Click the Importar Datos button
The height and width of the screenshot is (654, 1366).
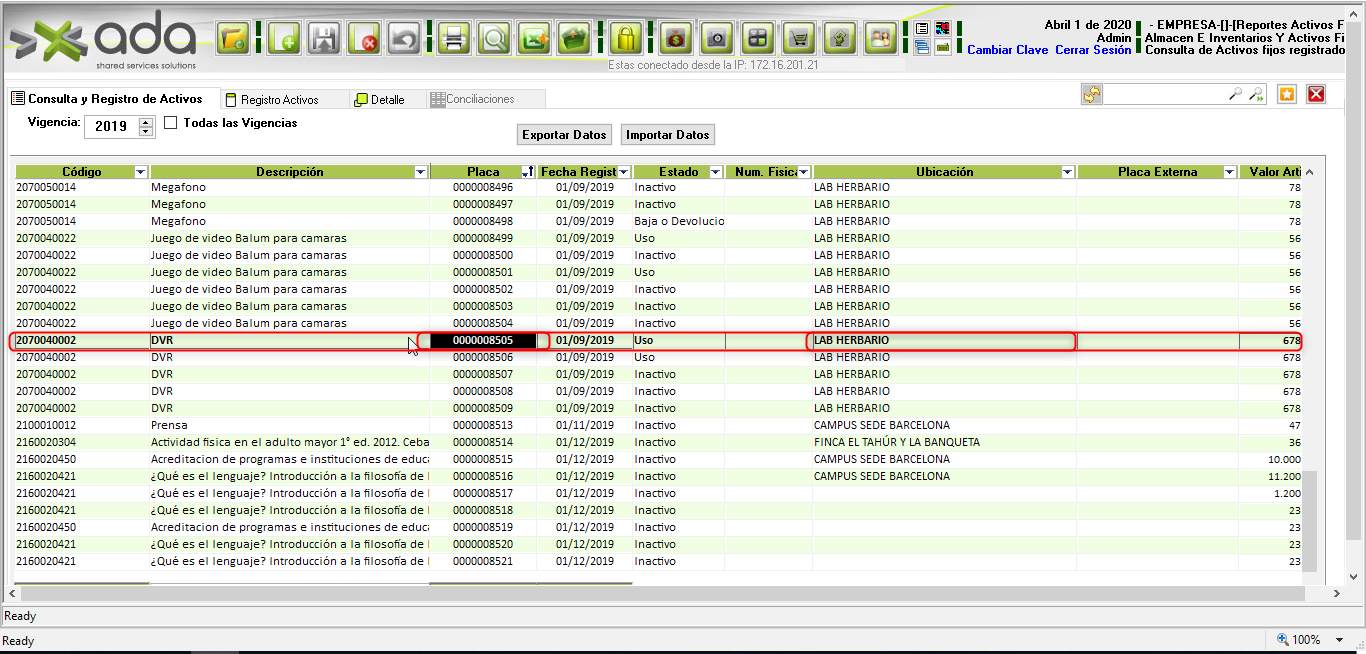click(668, 135)
